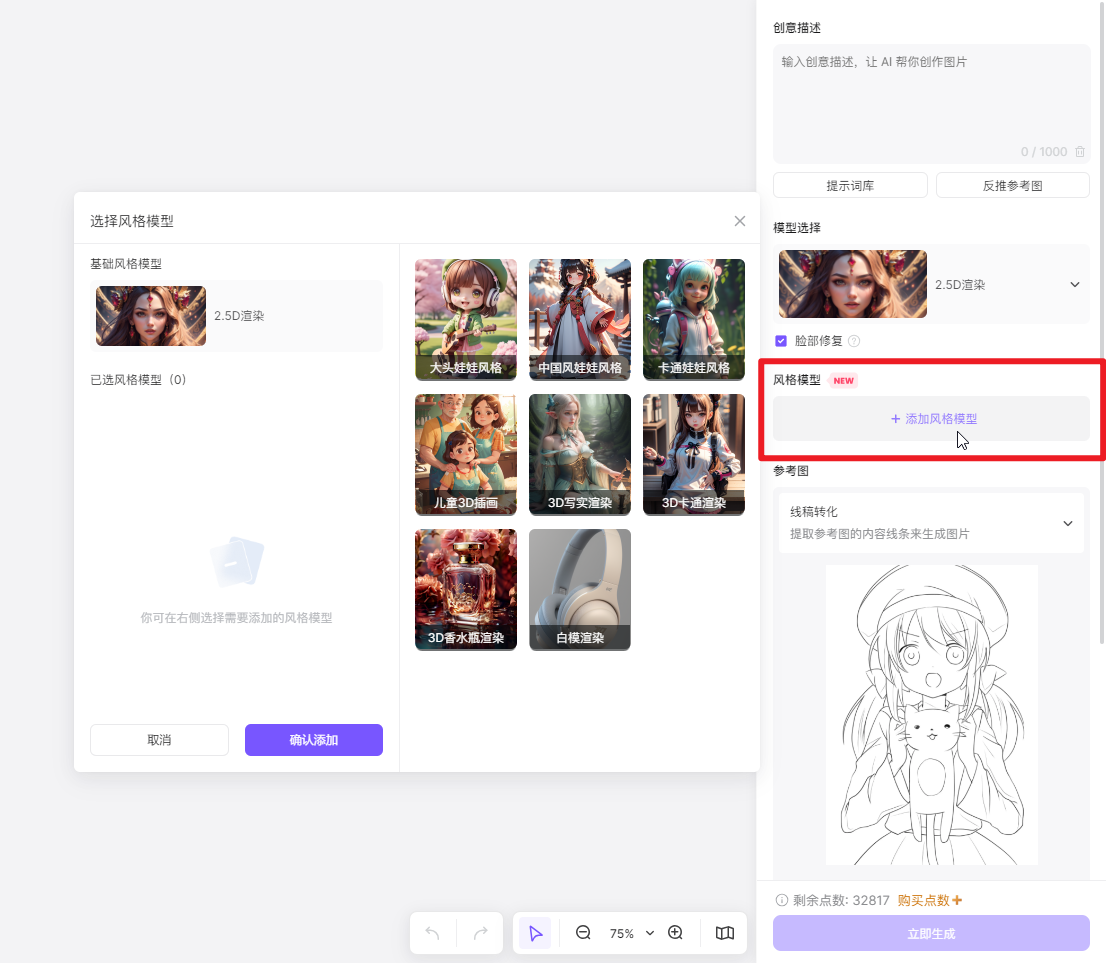The height and width of the screenshot is (963, 1106).
Task: Click the line-art reference image
Action: [931, 714]
